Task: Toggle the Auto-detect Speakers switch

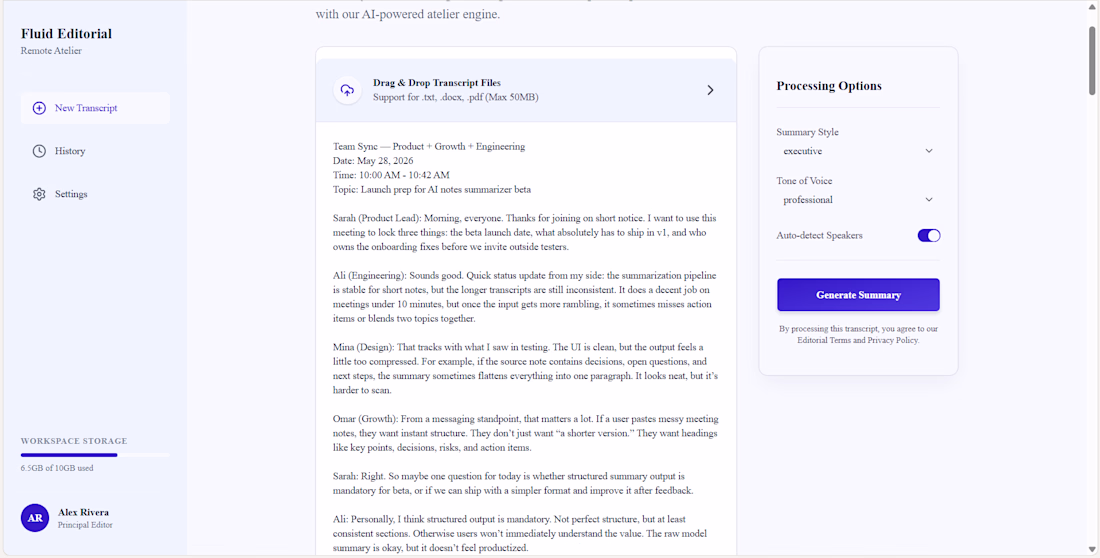Action: click(x=929, y=236)
